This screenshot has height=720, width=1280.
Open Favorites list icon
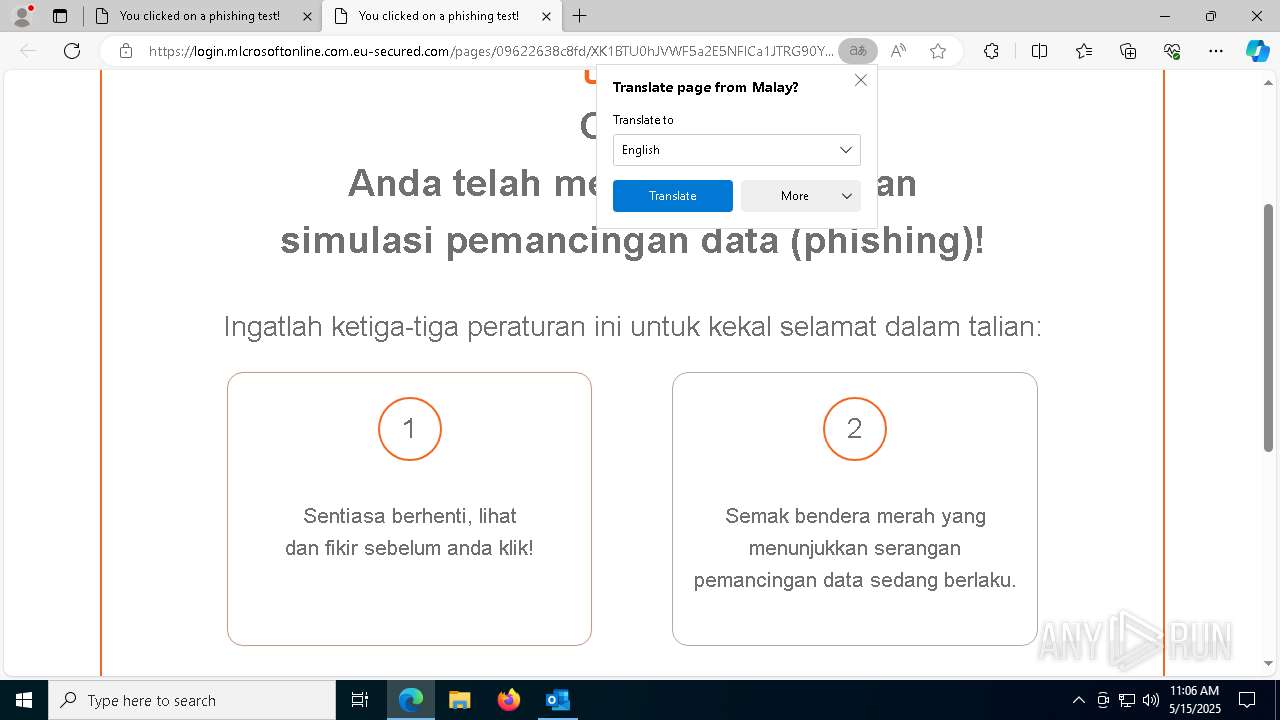tap(1084, 51)
